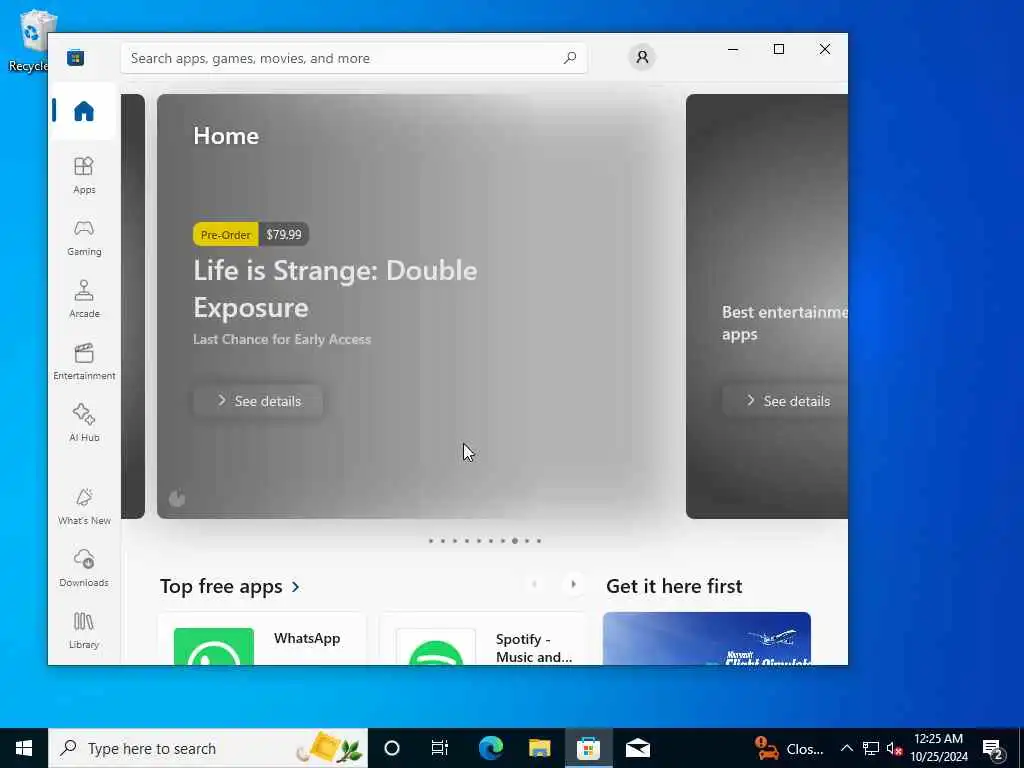Show hidden system tray icons

pyautogui.click(x=846, y=748)
